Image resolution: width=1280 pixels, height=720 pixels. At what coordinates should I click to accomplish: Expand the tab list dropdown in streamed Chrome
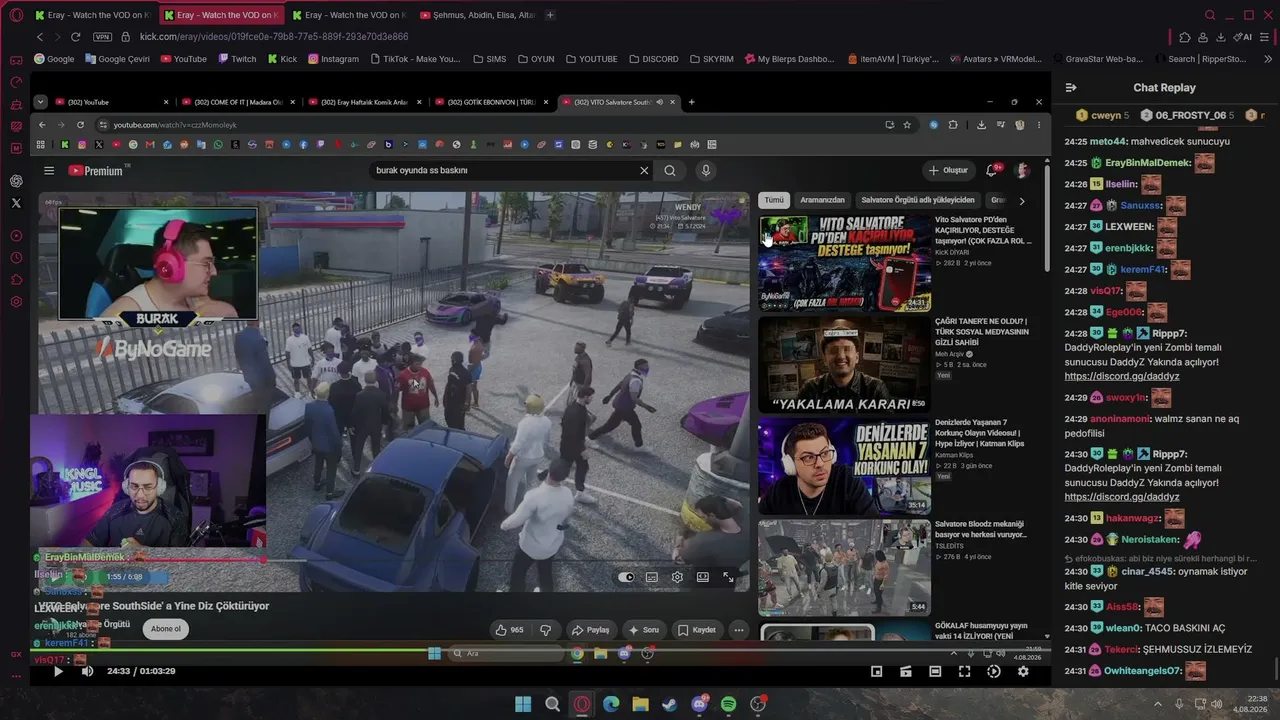tap(40, 102)
